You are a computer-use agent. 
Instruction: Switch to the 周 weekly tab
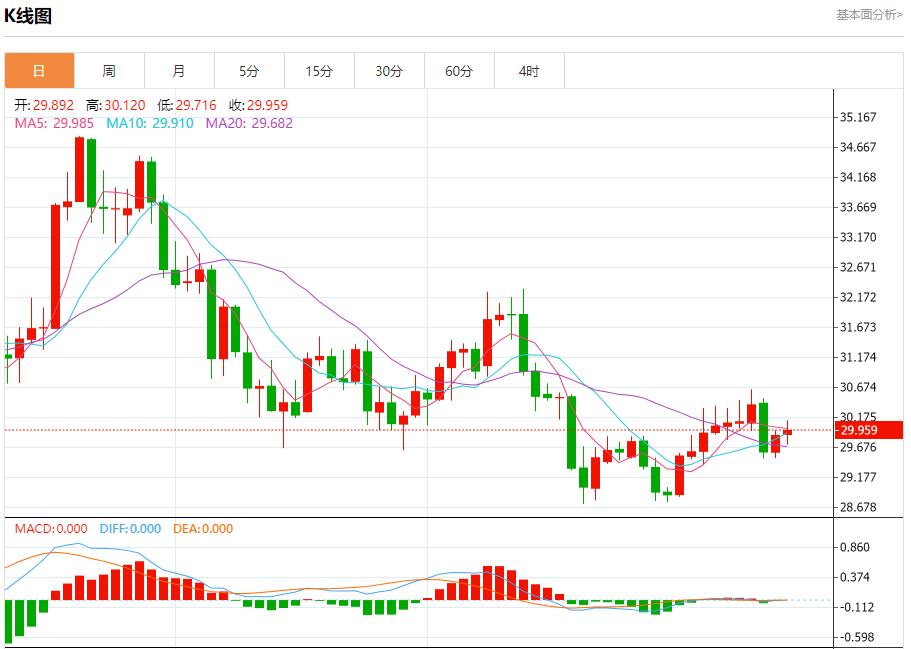coord(109,71)
